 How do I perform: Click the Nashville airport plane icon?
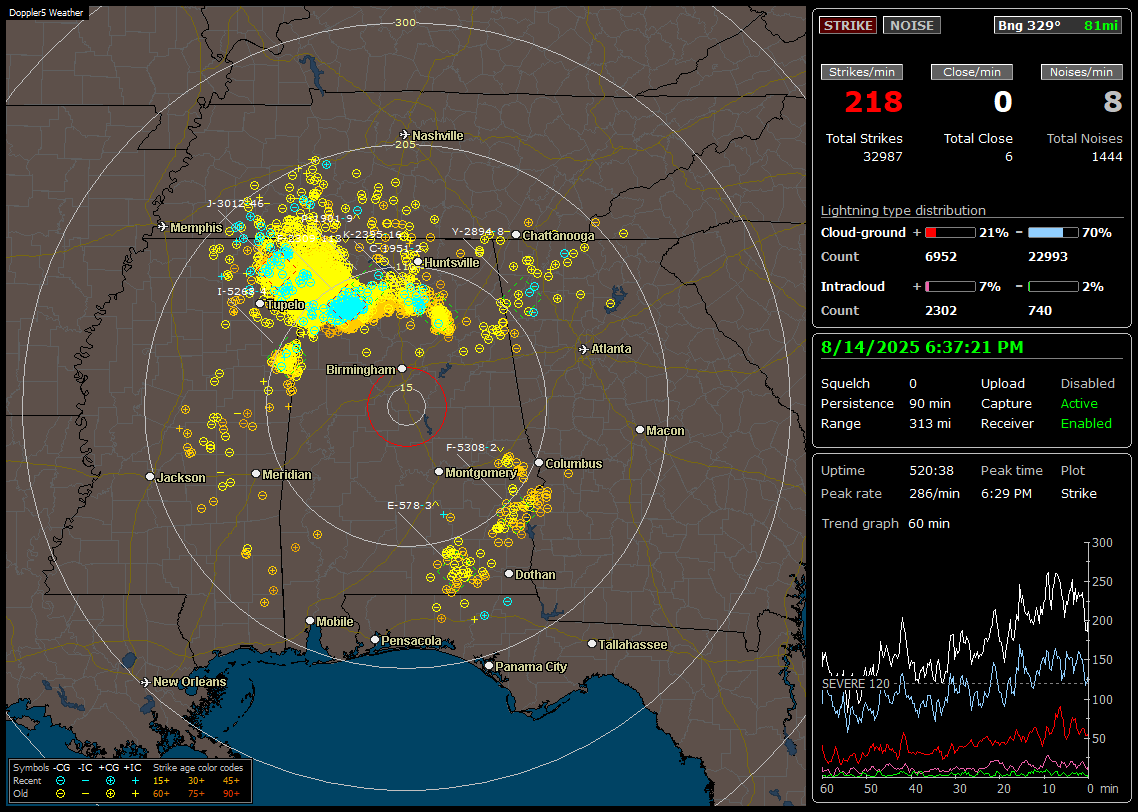404,135
